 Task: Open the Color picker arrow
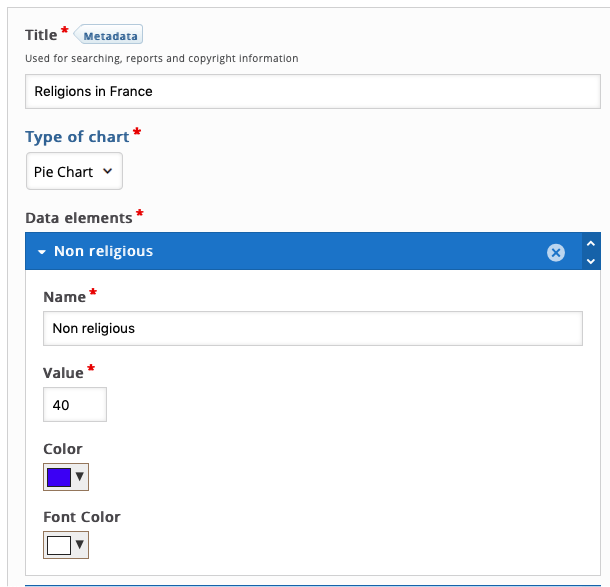80,477
